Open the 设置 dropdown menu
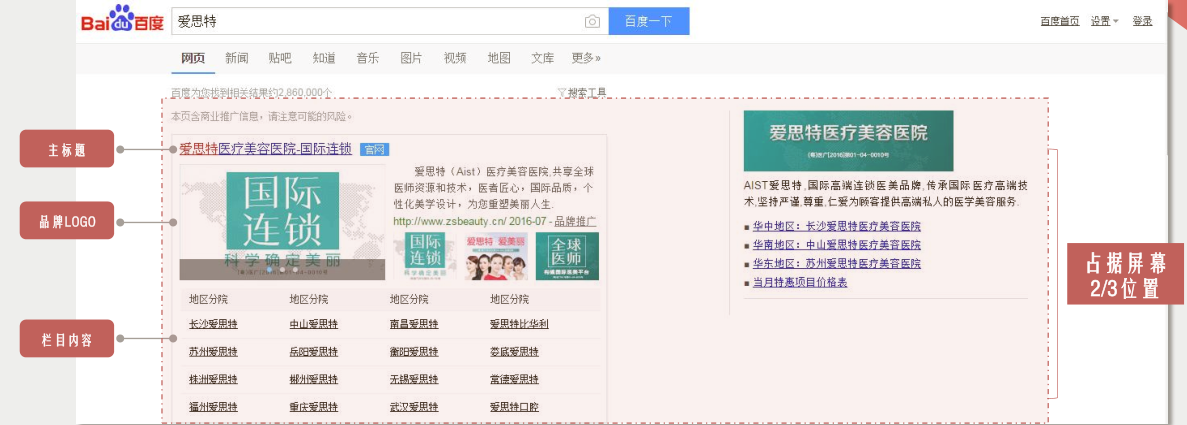 [1104, 21]
